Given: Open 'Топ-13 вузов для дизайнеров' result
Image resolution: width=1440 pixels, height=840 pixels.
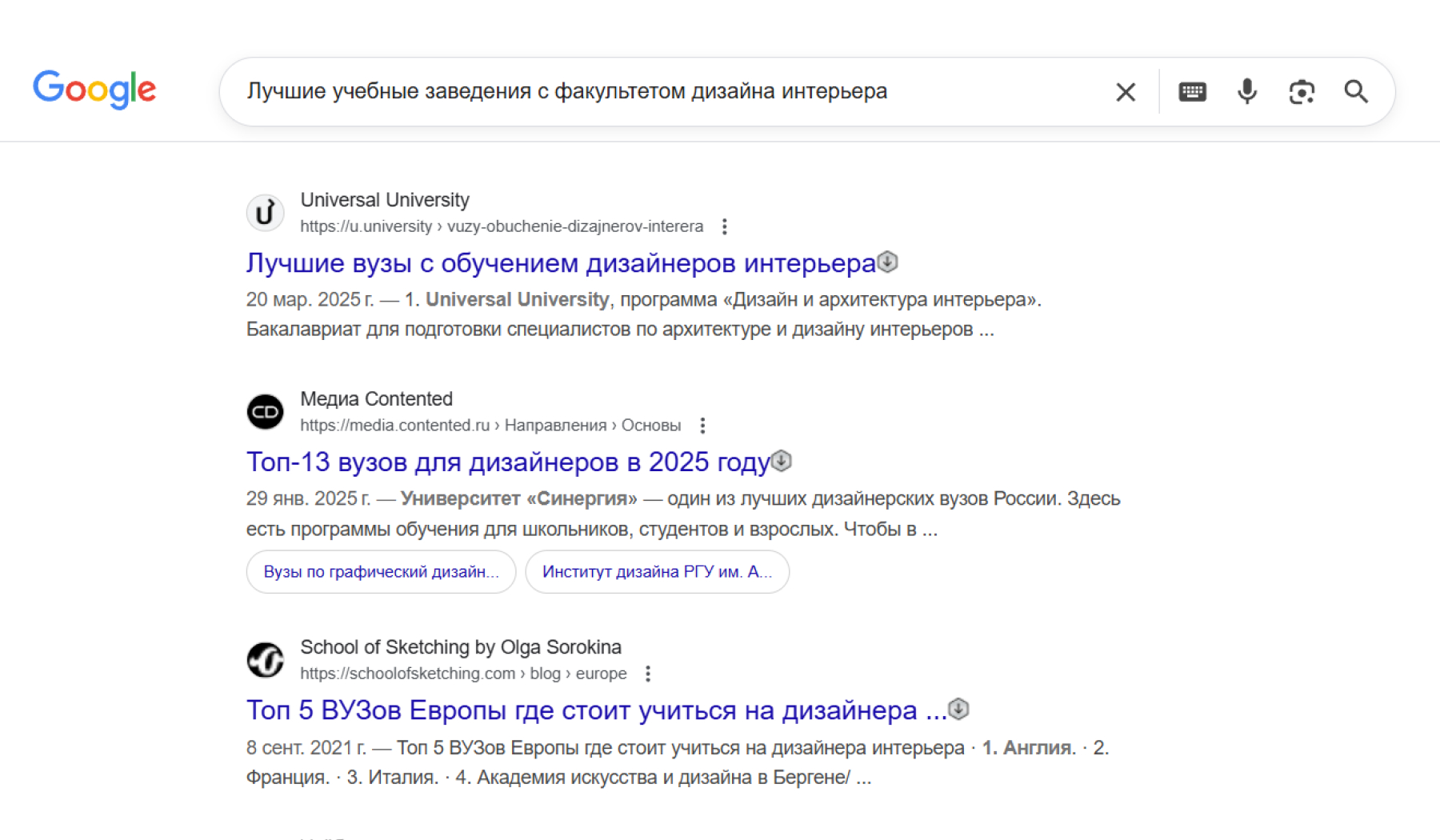Looking at the screenshot, I should tap(507, 462).
